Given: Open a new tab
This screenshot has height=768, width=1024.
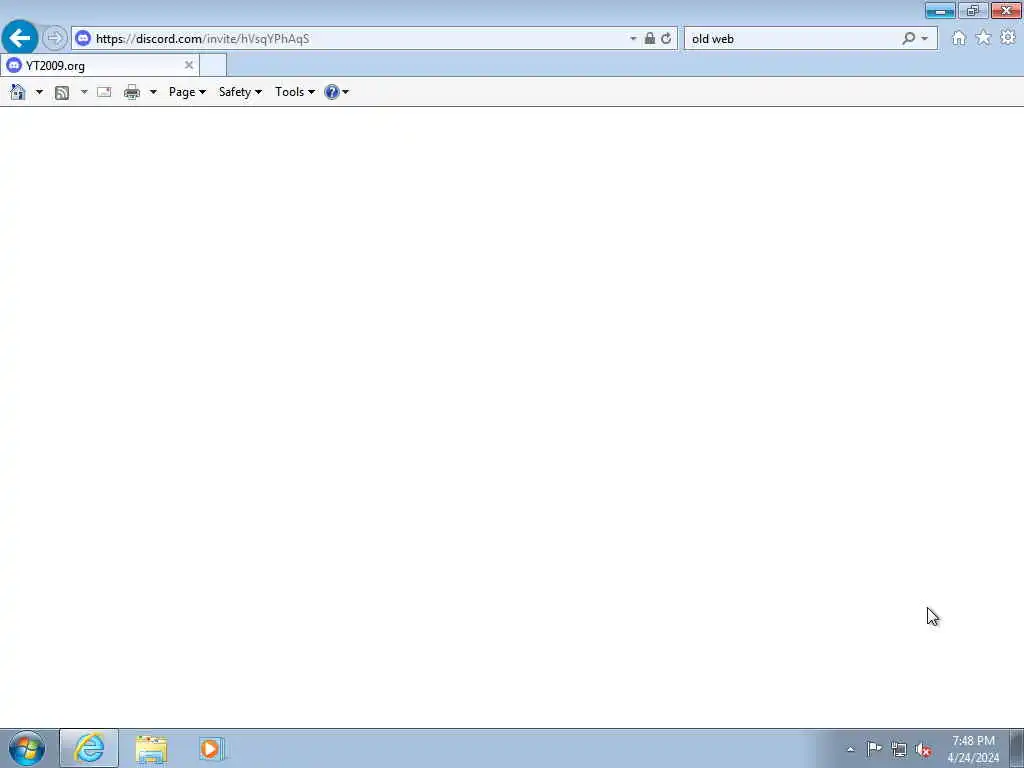Looking at the screenshot, I should click(x=213, y=65).
